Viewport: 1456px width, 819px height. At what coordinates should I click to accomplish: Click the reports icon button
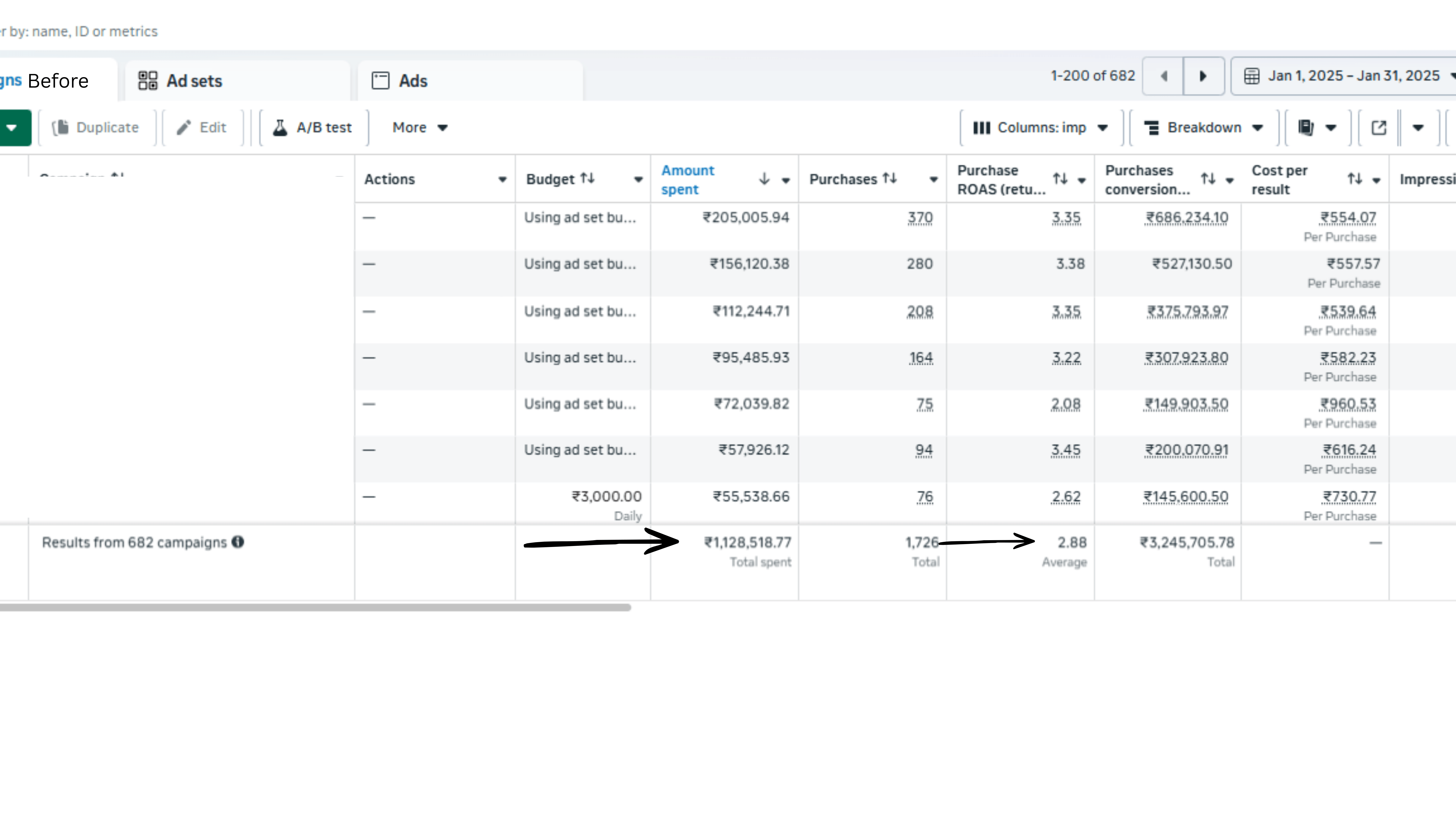pos(1306,128)
